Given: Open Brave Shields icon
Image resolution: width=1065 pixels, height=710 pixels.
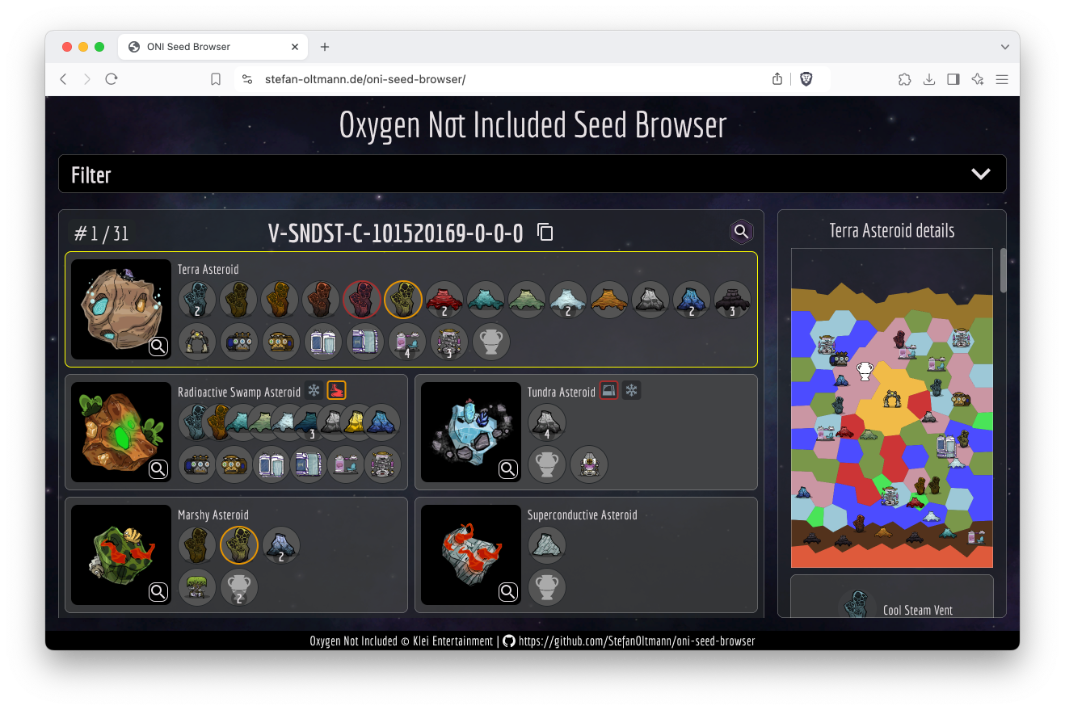Looking at the screenshot, I should (x=806, y=79).
